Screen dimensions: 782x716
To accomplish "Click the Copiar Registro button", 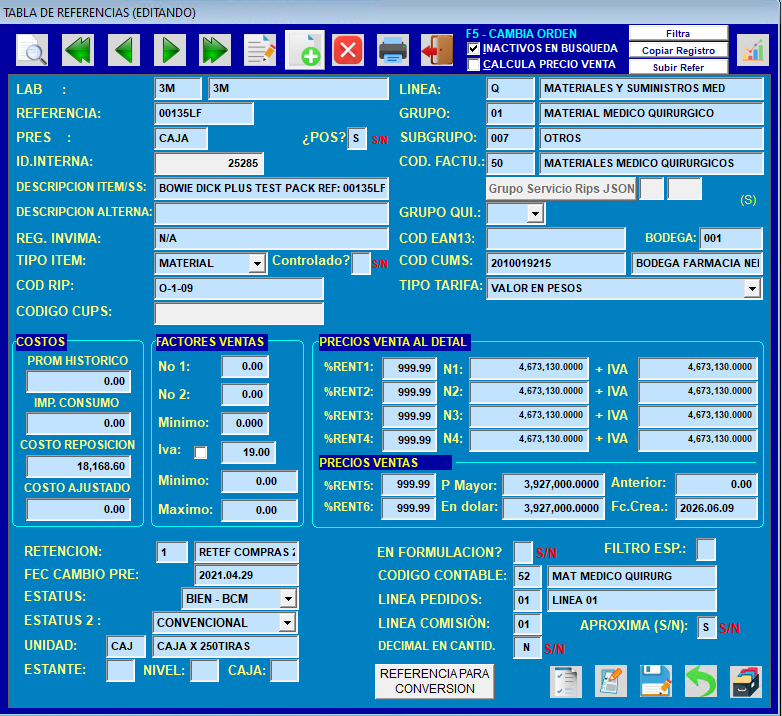I will tap(678, 50).
